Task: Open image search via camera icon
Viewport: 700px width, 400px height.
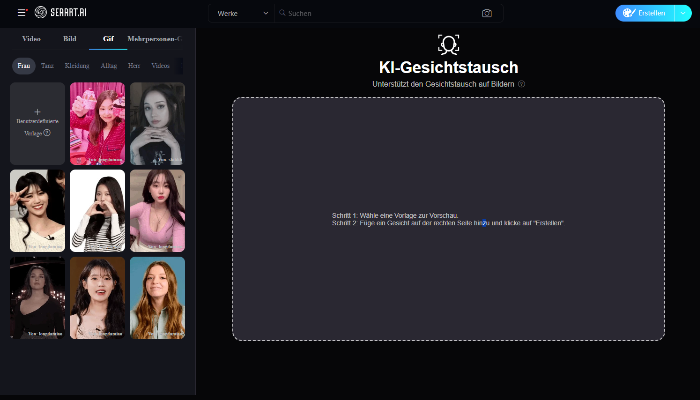Action: 487,13
